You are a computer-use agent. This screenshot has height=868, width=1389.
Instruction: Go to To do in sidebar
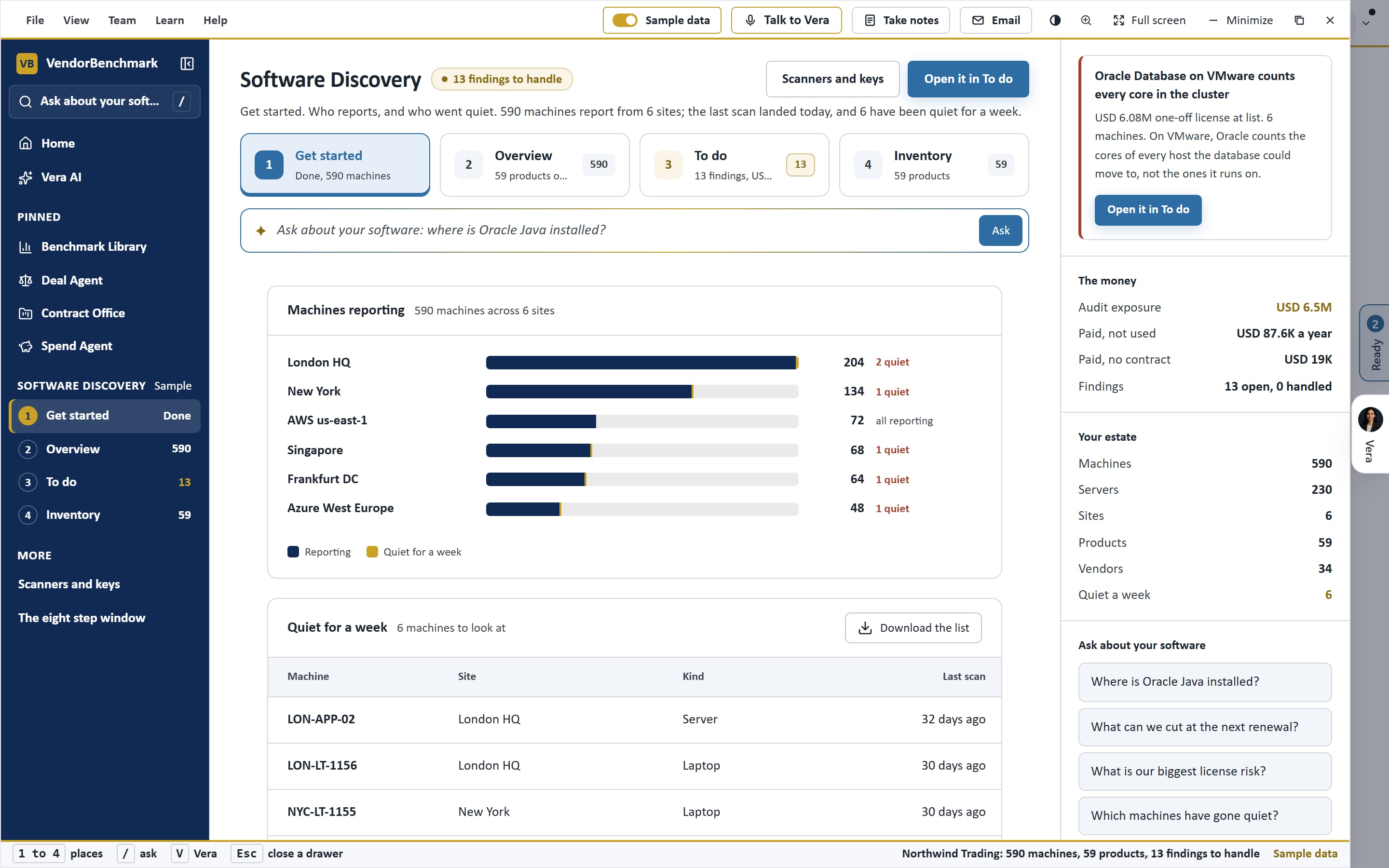pyautogui.click(x=105, y=482)
